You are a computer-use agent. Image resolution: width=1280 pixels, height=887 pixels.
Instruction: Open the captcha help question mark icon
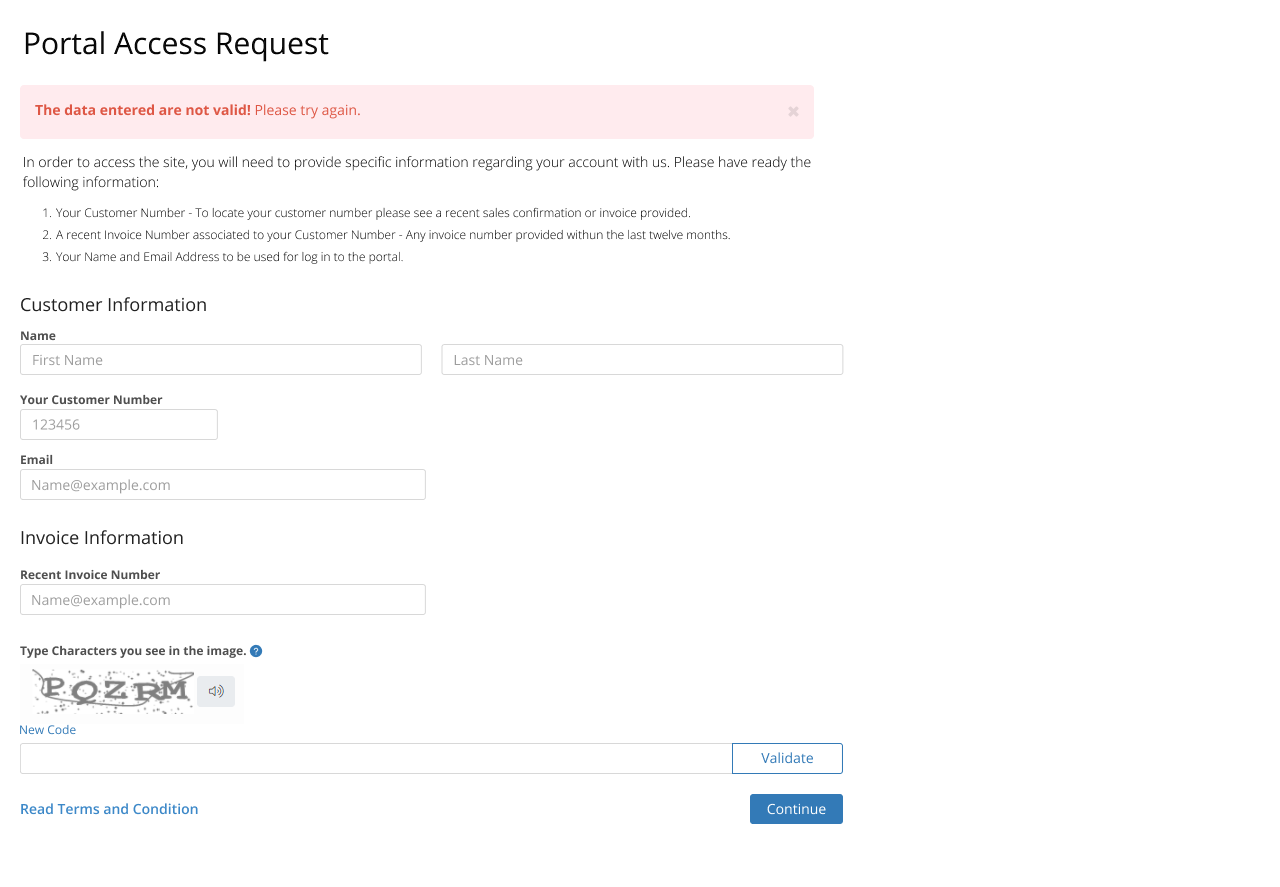256,651
